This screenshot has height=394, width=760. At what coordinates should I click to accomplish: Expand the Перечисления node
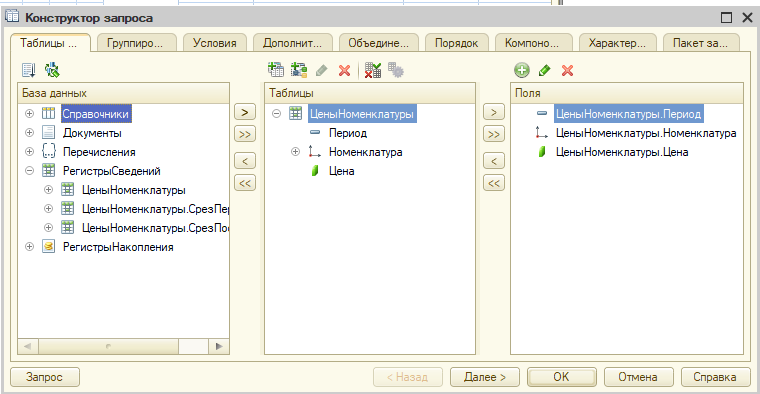click(x=30, y=152)
